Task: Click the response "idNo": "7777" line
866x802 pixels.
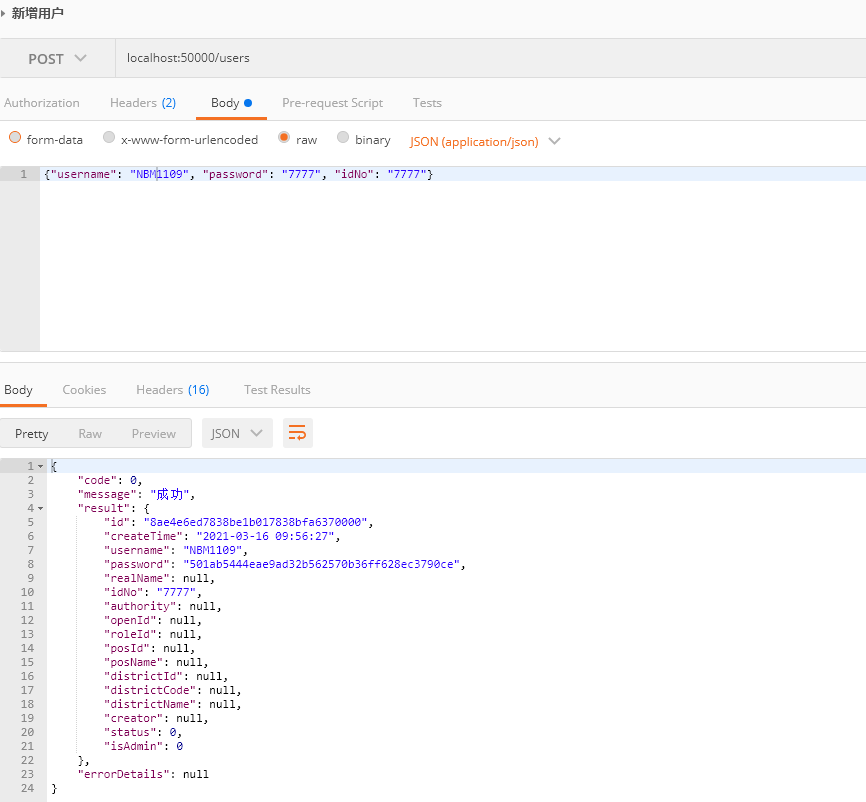Action: click(x=152, y=592)
